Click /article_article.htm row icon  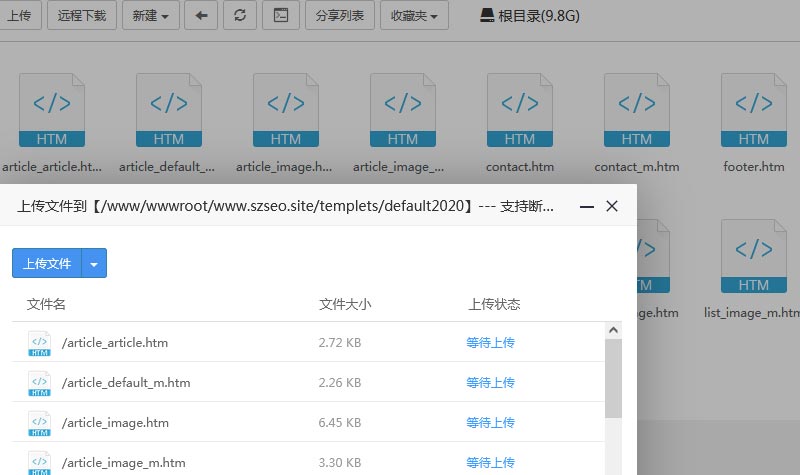click(40, 343)
